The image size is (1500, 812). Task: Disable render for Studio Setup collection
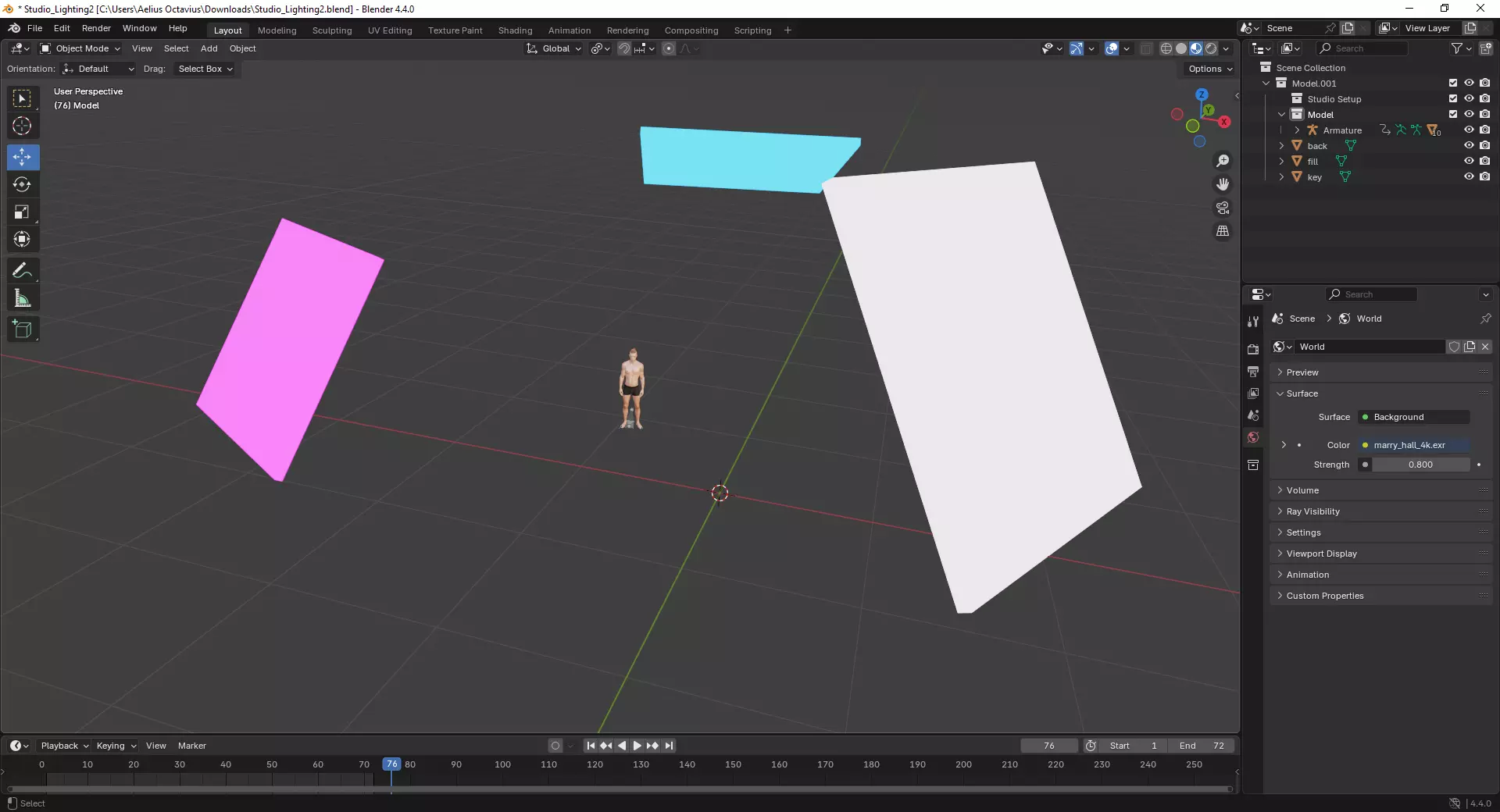[x=1484, y=98]
